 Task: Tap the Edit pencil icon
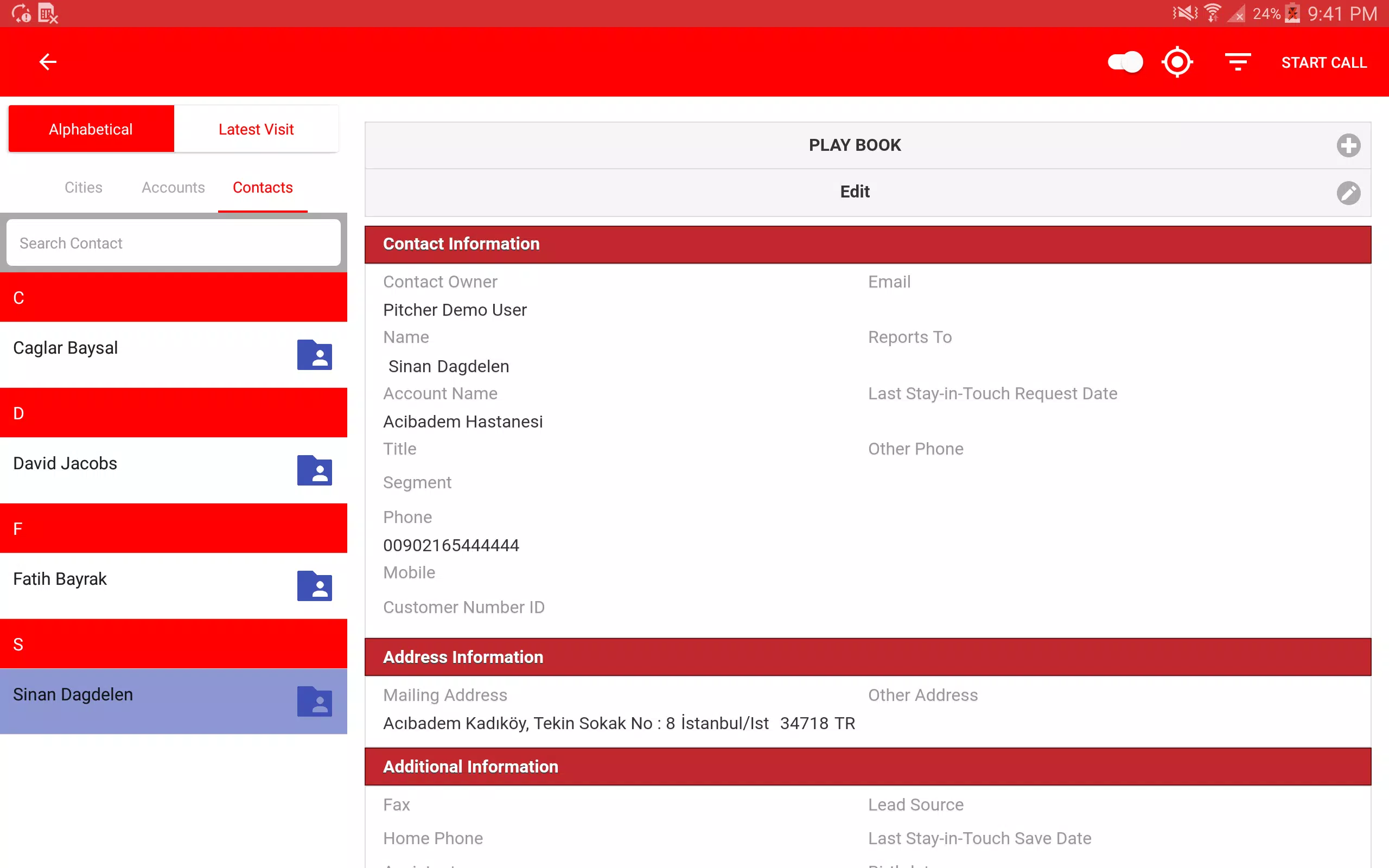coord(1348,193)
